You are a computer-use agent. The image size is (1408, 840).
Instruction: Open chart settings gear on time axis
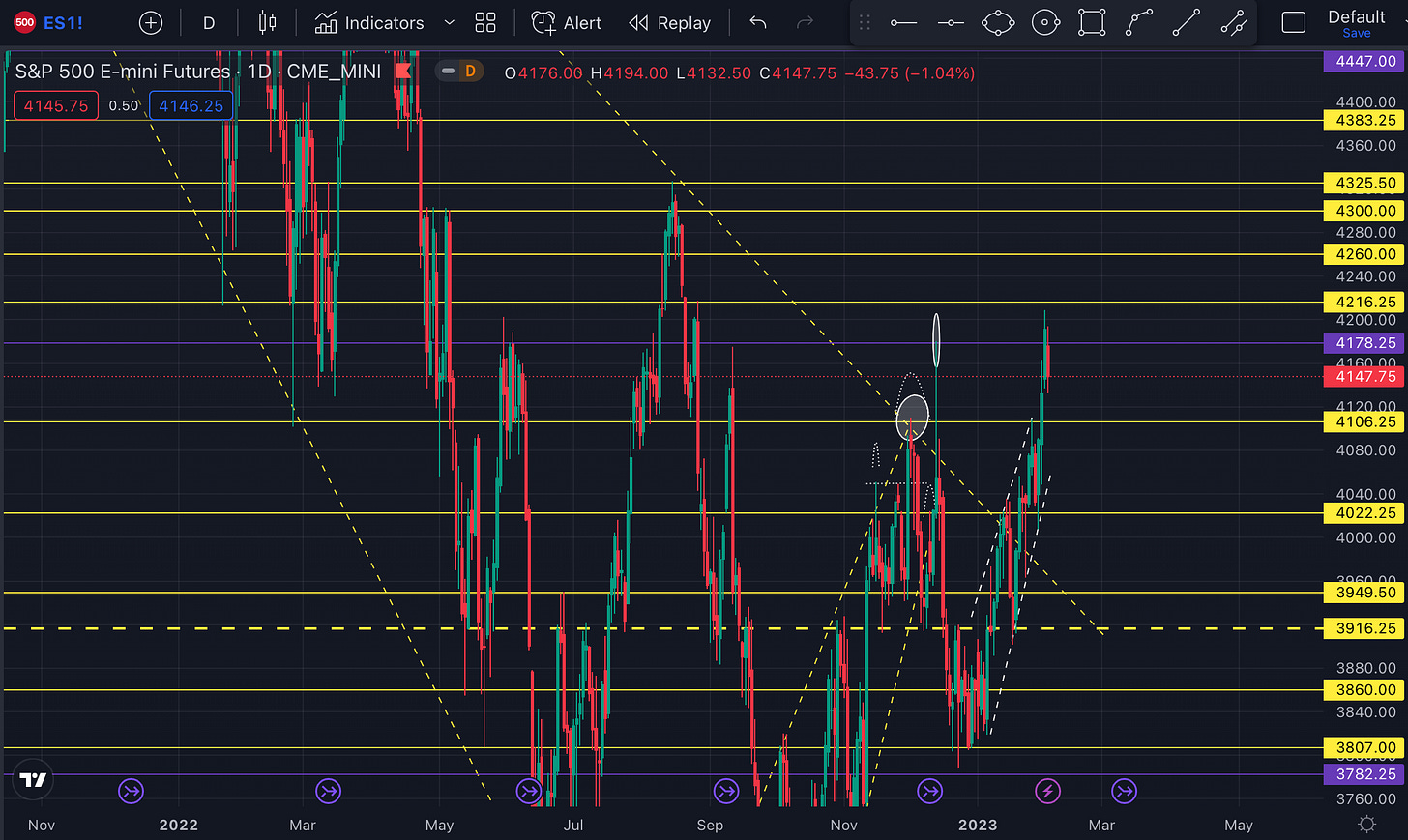click(x=1366, y=825)
